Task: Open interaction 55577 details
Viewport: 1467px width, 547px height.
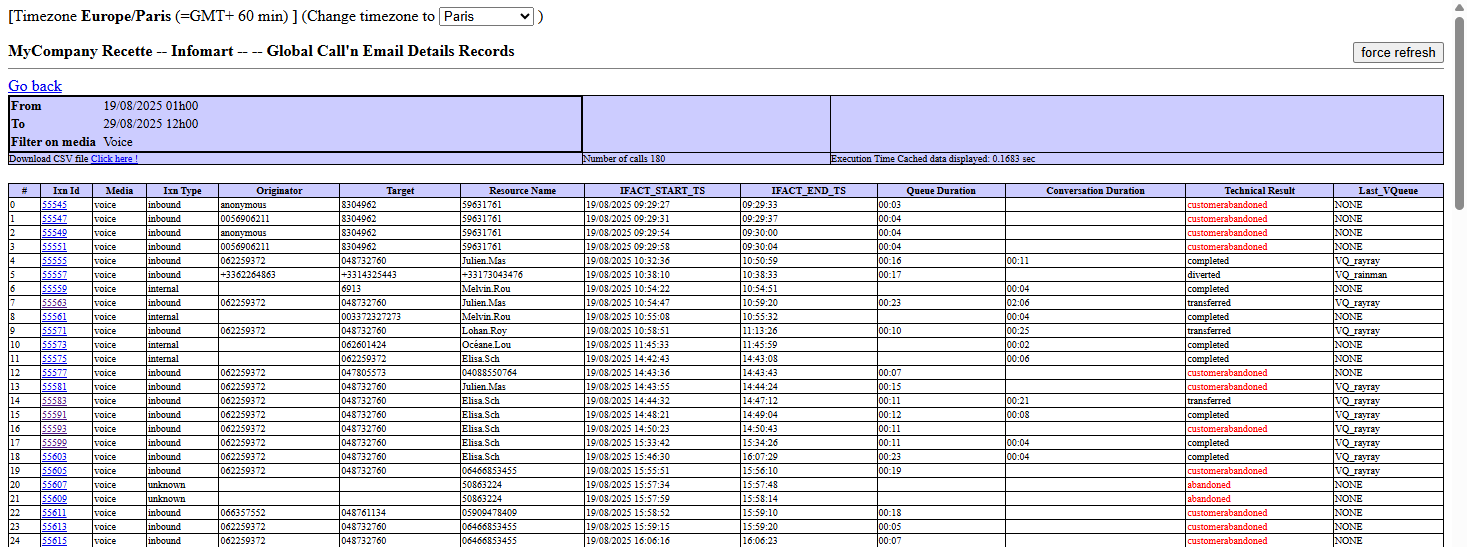Action: tap(54, 373)
